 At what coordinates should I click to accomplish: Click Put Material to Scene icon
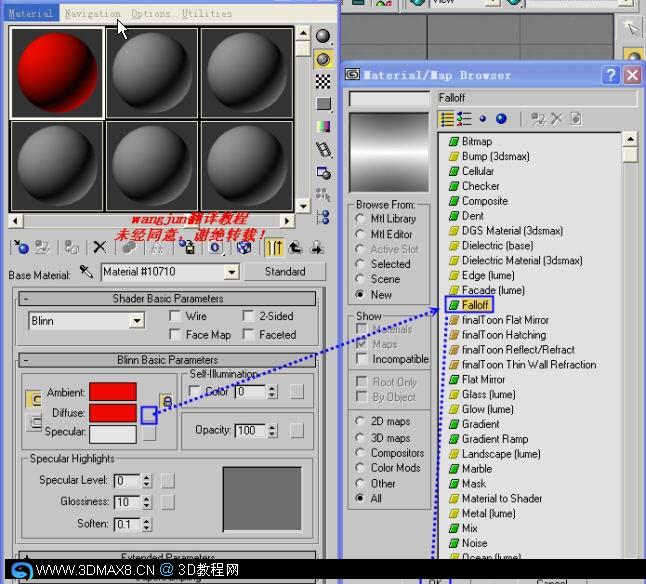(42, 247)
